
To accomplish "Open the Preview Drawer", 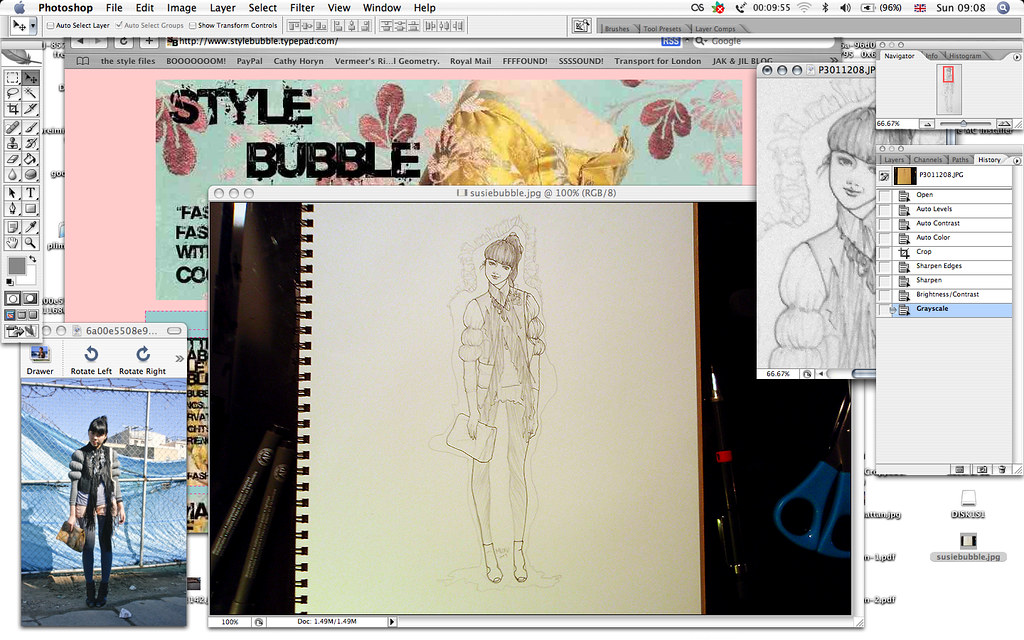I will pos(40,354).
